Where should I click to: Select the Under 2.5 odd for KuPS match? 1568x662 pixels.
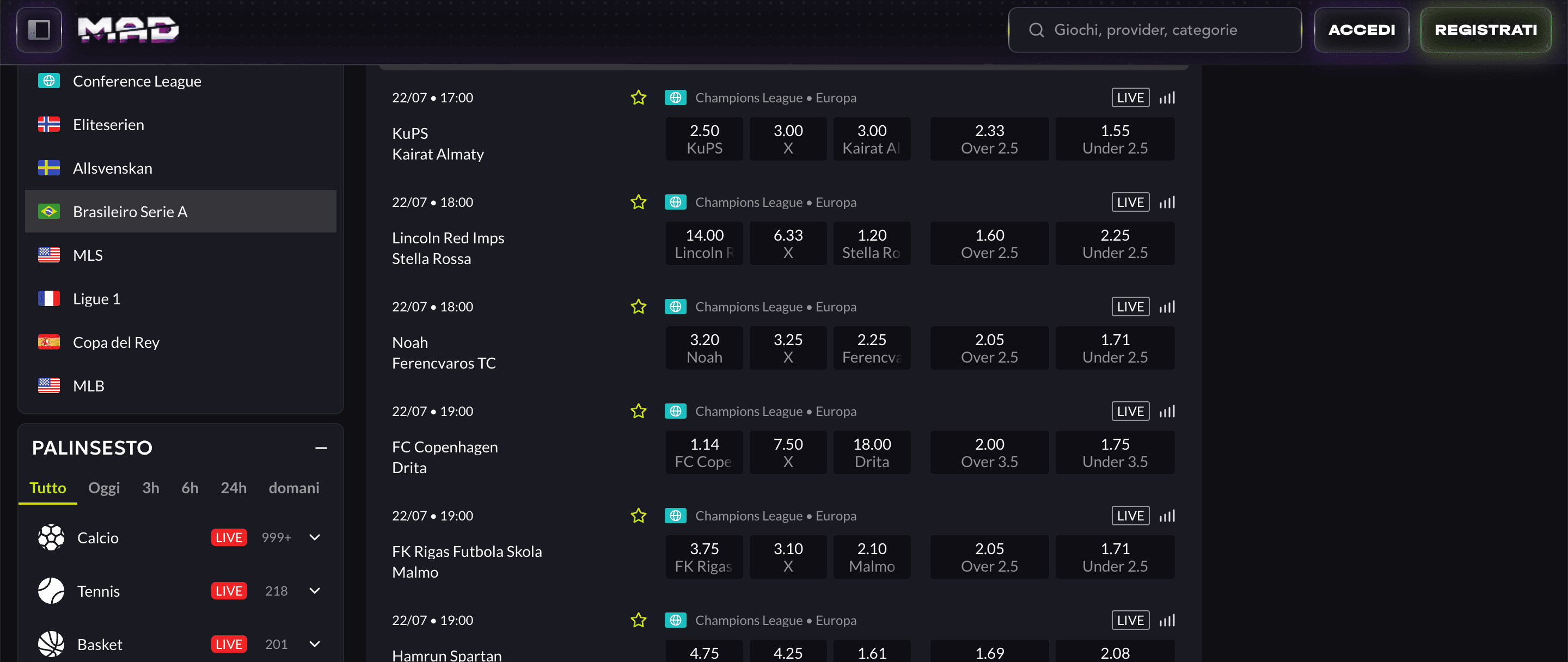[1114, 138]
